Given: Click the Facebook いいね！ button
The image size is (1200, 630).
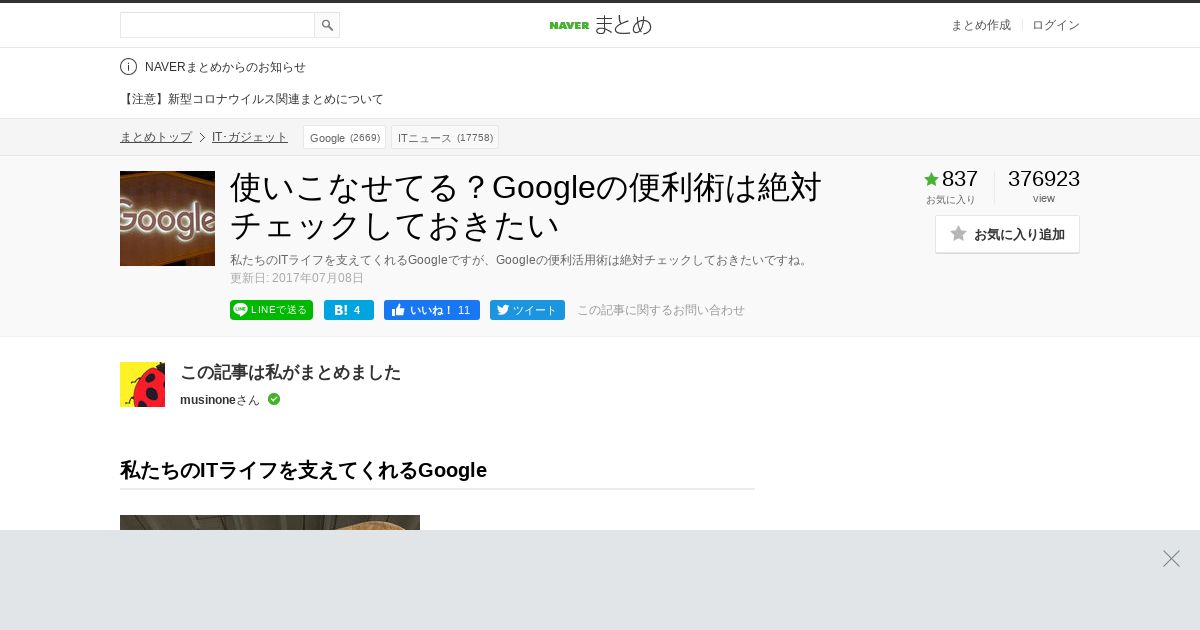Looking at the screenshot, I should 432,310.
